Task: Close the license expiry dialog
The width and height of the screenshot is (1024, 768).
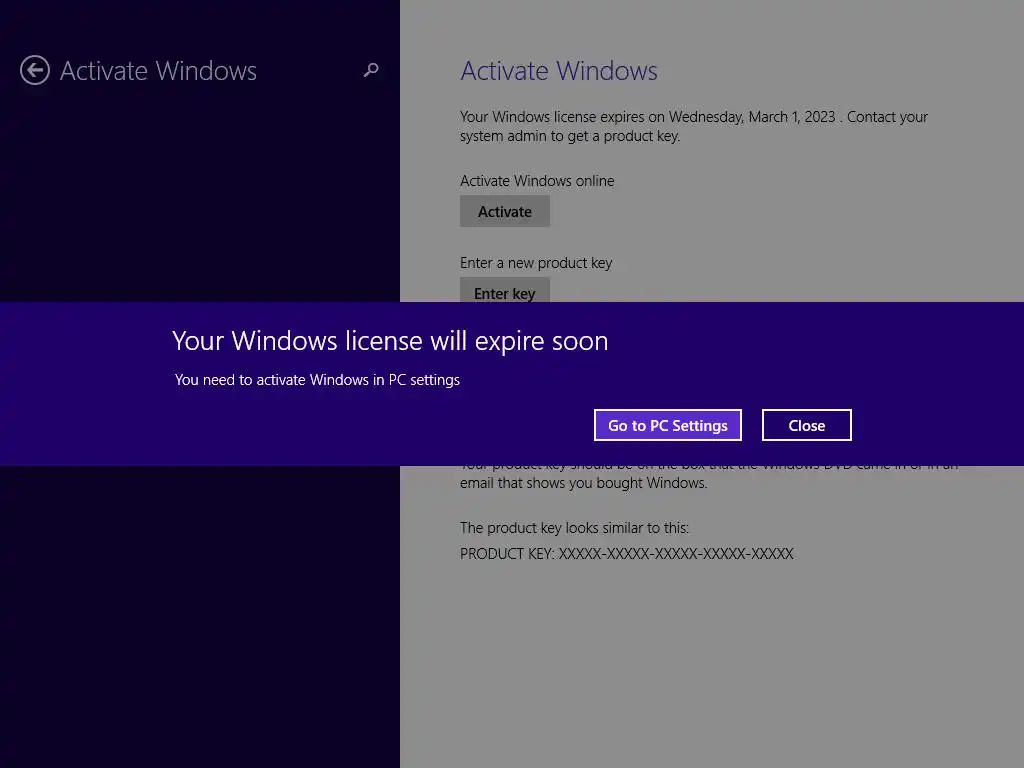Action: 807,425
